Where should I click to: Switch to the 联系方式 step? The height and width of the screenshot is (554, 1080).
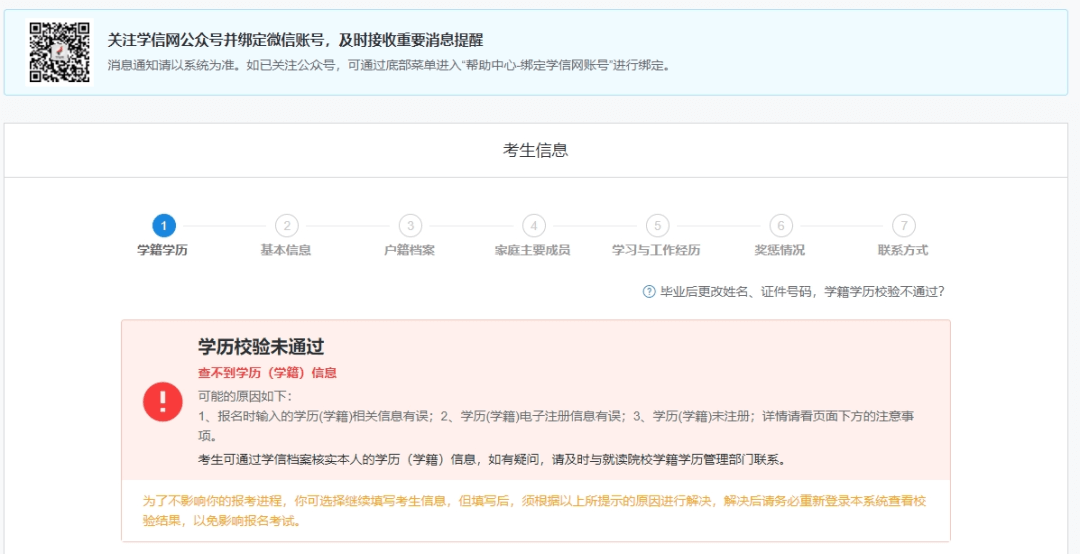pyautogui.click(x=904, y=250)
